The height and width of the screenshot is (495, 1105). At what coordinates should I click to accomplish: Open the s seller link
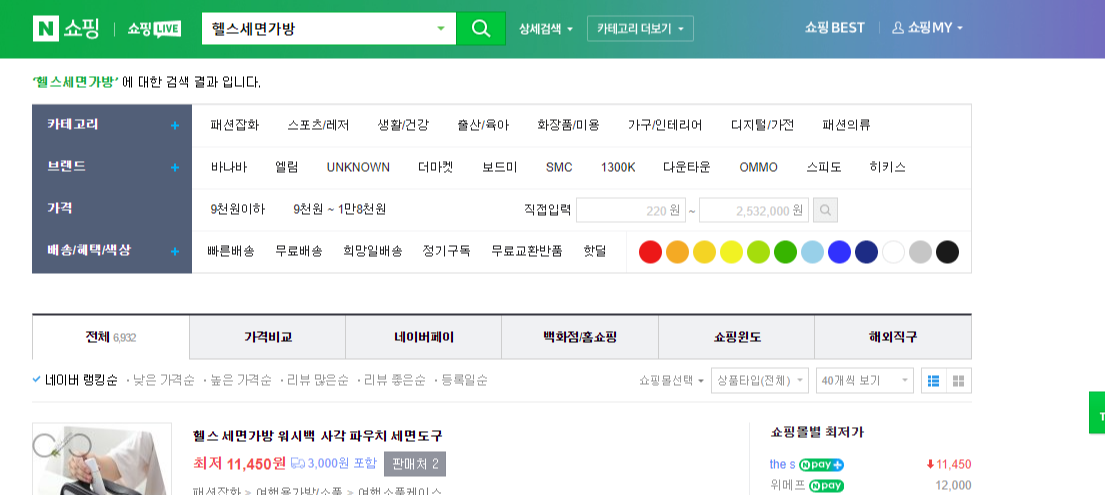coord(782,465)
